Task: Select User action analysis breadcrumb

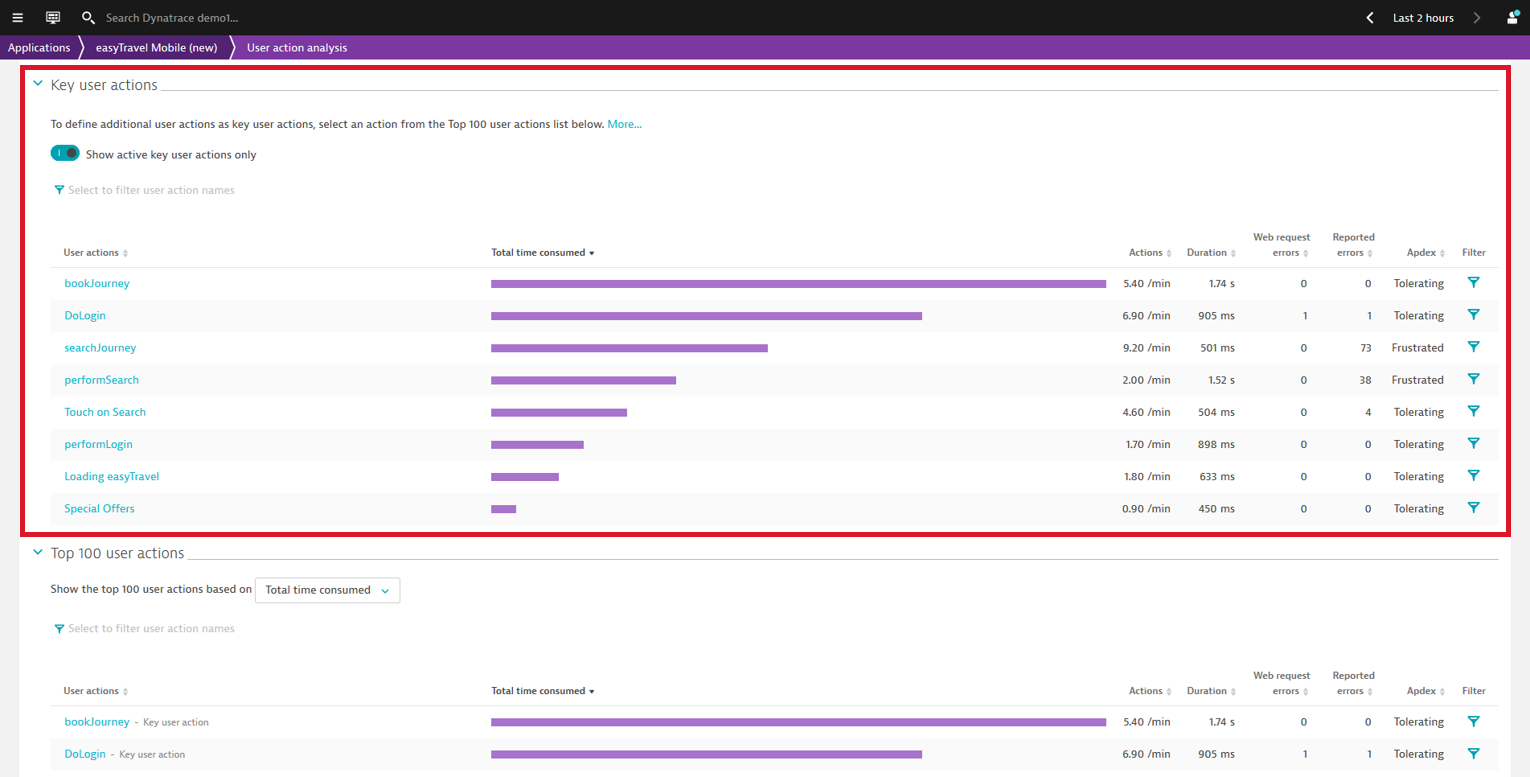Action: [297, 47]
